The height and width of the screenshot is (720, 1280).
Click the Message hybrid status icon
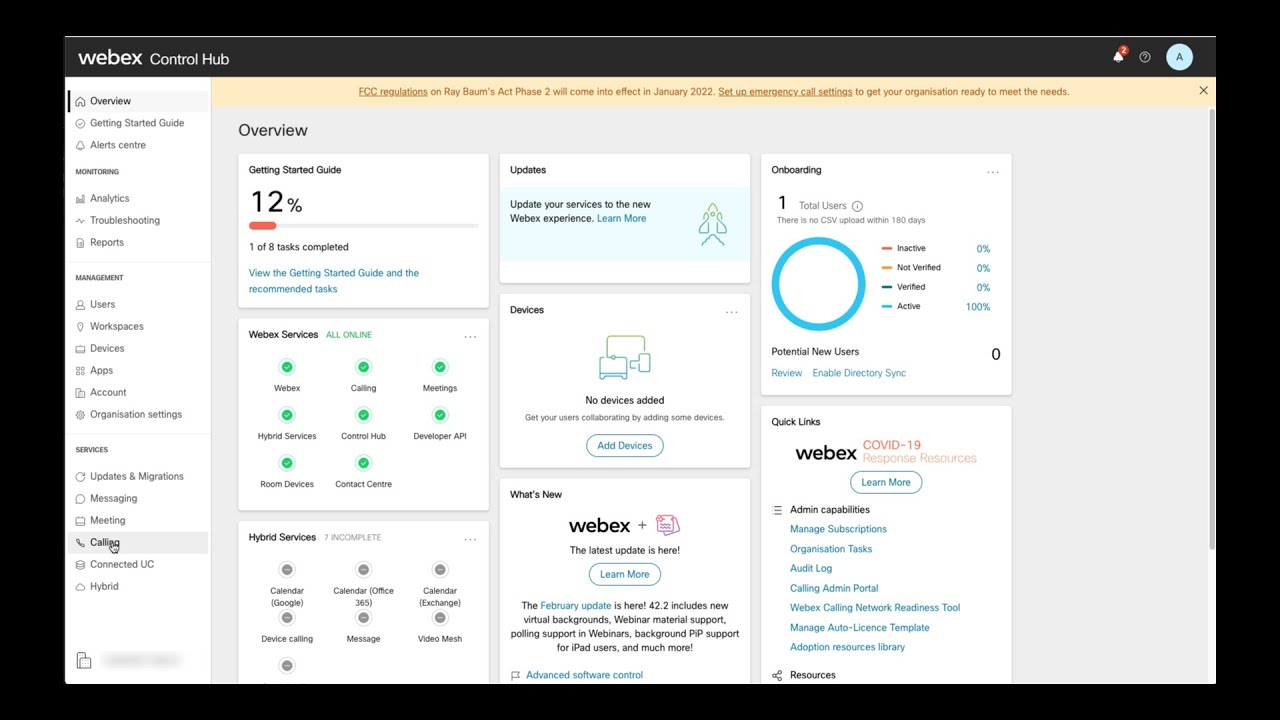pyautogui.click(x=363, y=618)
